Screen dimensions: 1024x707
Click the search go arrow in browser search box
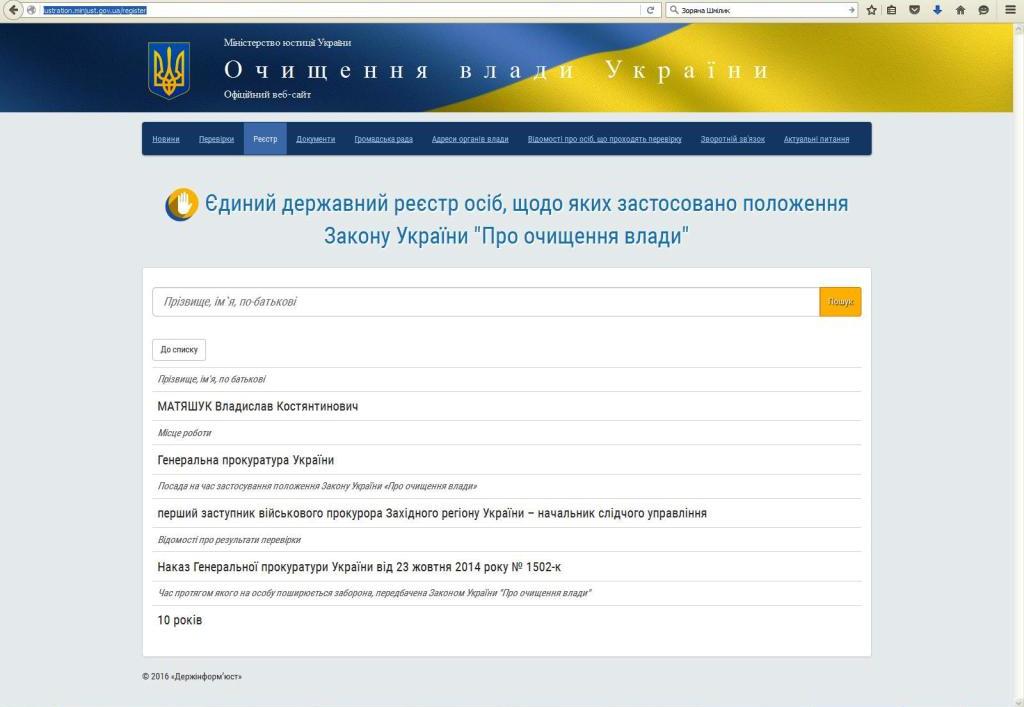(x=851, y=10)
